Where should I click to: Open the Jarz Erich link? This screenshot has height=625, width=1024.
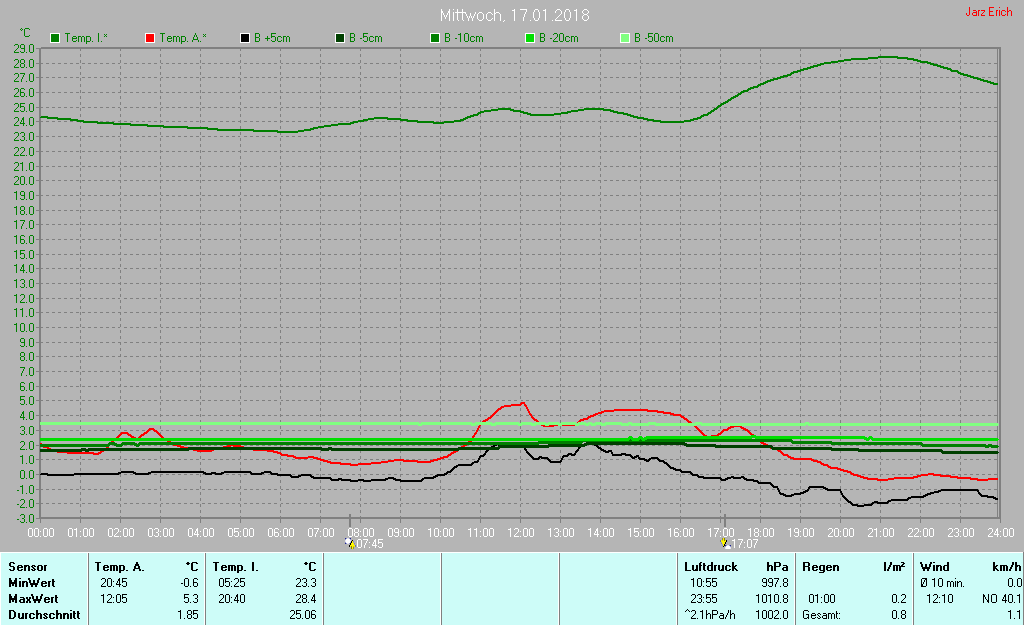[988, 13]
